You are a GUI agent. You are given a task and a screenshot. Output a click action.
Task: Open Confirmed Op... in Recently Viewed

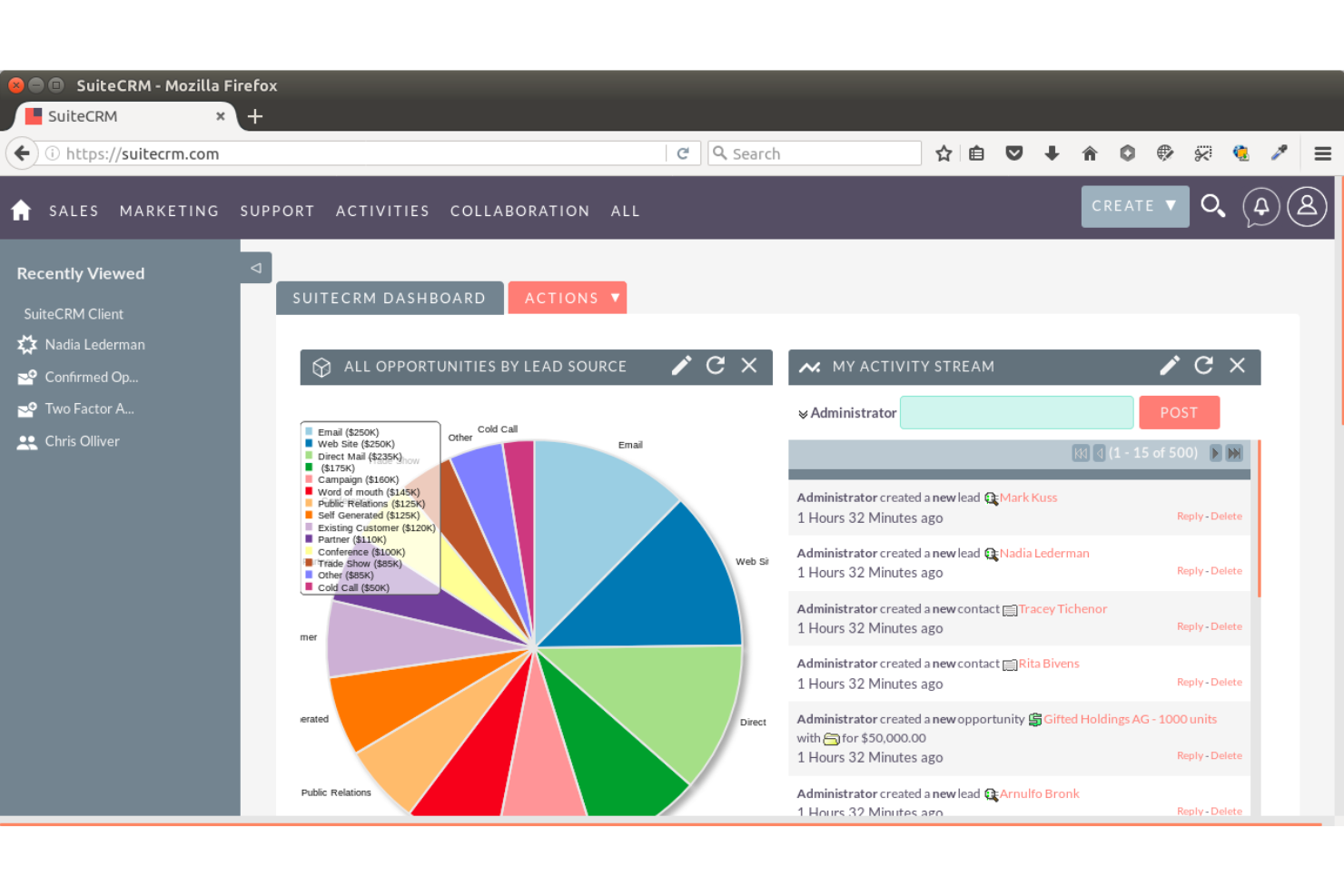coord(92,377)
